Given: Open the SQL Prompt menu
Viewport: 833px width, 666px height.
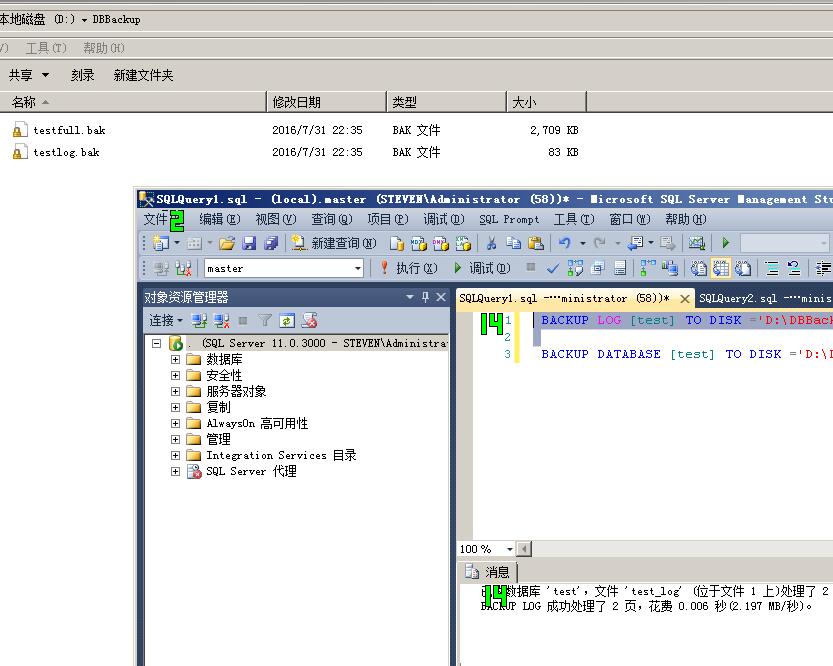Looking at the screenshot, I should [509, 219].
